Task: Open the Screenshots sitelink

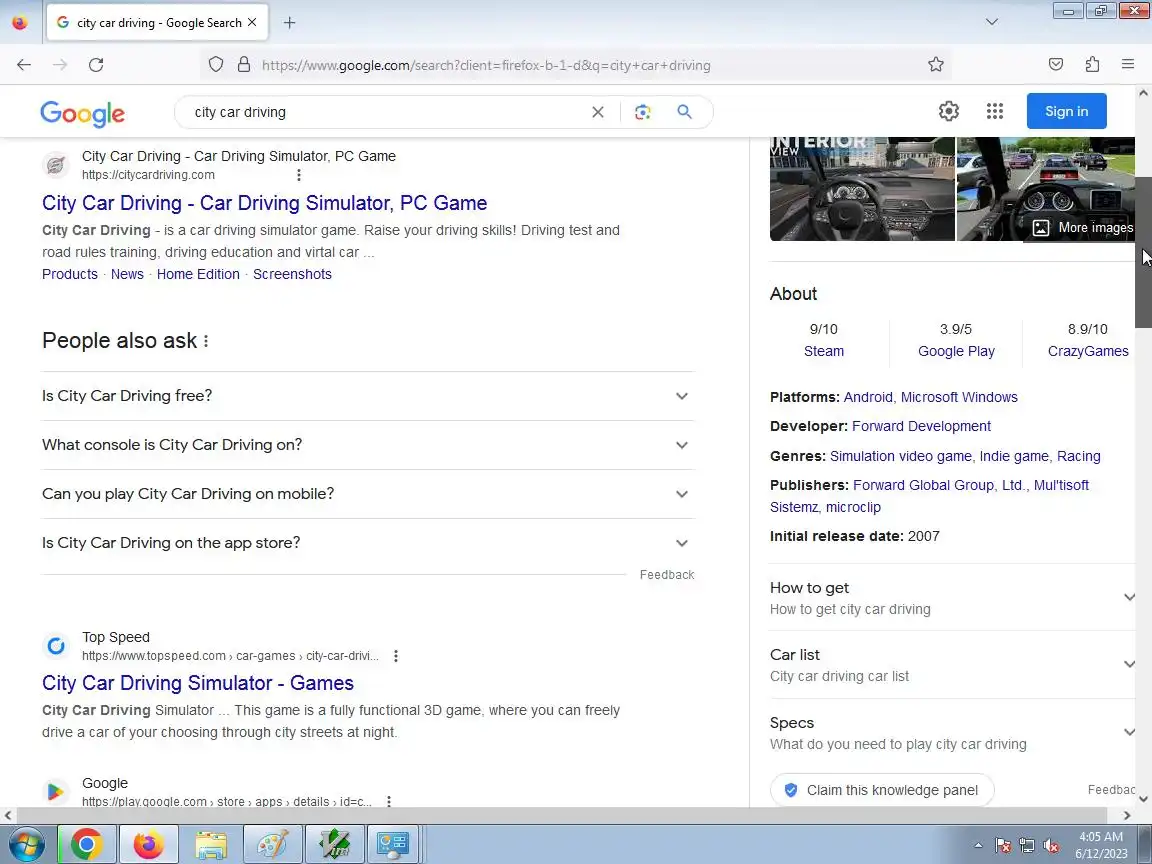Action: [x=292, y=274]
